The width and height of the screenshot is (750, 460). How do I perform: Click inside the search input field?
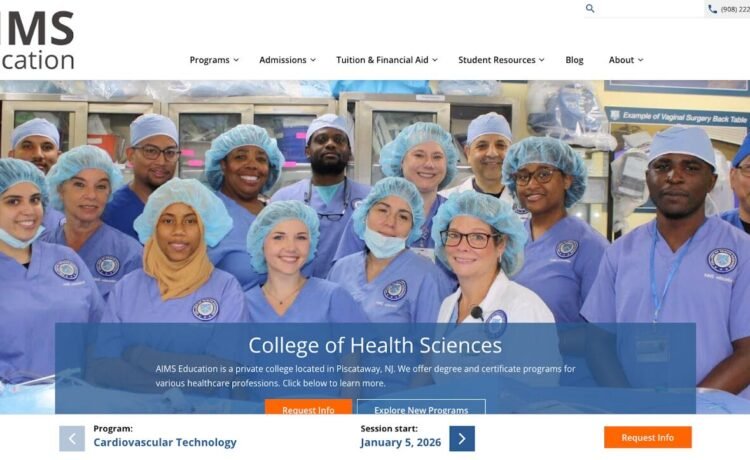(649, 9)
